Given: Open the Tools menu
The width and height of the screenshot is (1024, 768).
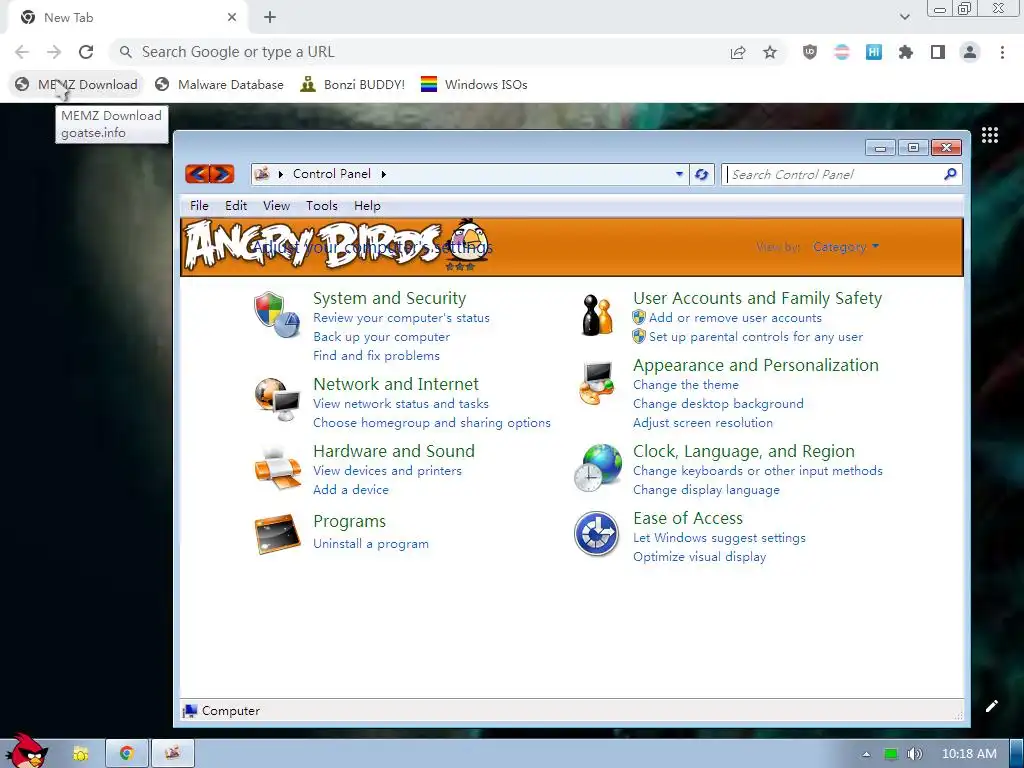Looking at the screenshot, I should (x=322, y=206).
